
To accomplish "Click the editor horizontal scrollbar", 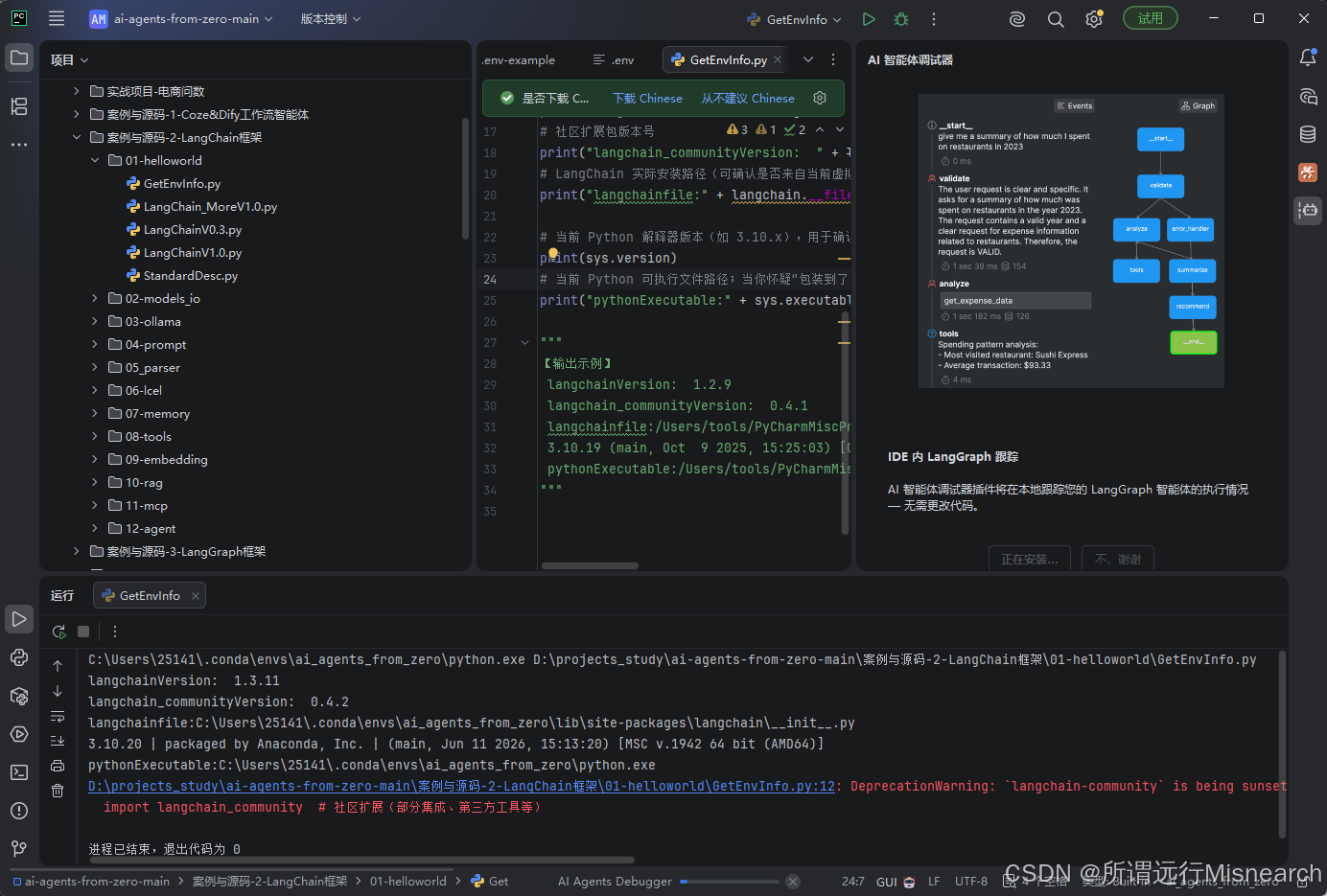I will tap(590, 565).
